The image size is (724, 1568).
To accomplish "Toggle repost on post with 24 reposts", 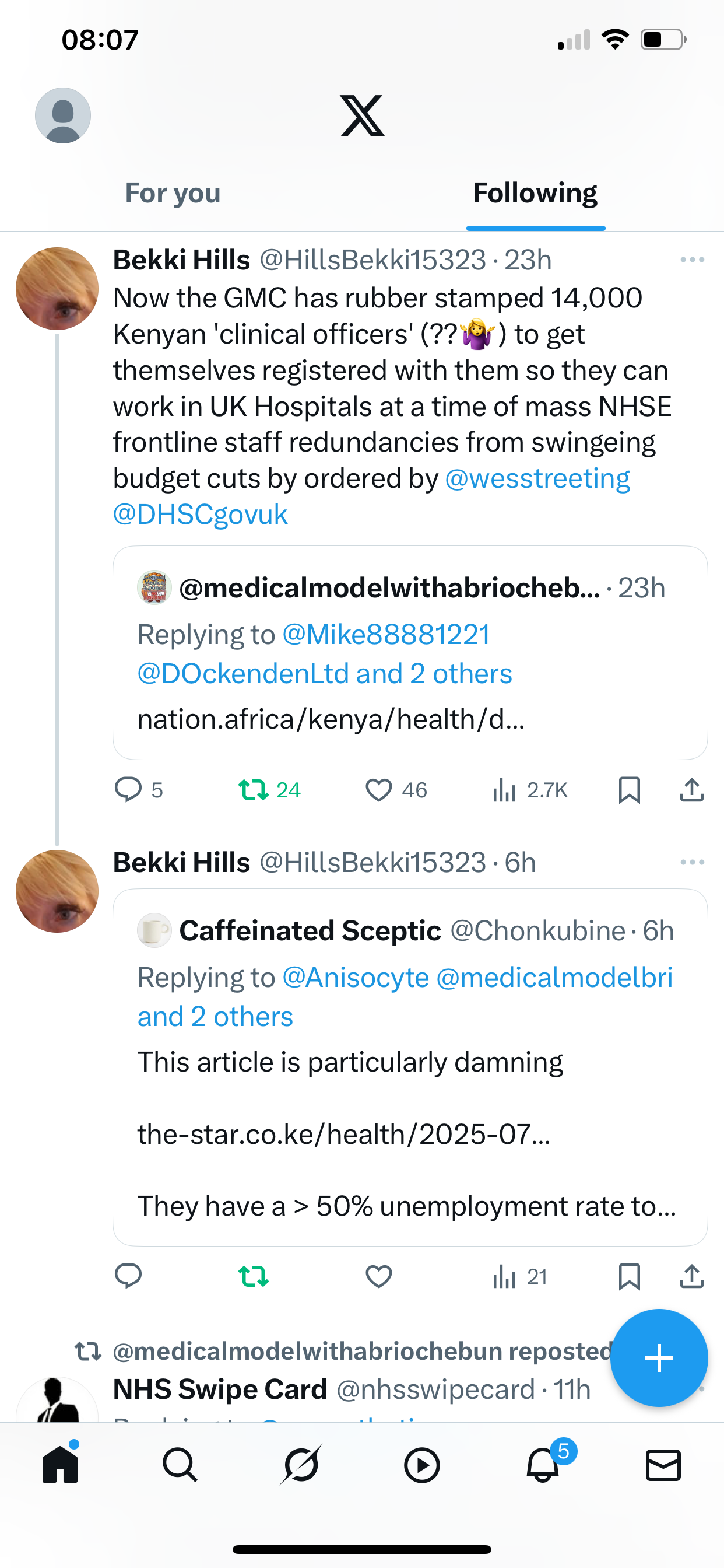I will coord(253,790).
